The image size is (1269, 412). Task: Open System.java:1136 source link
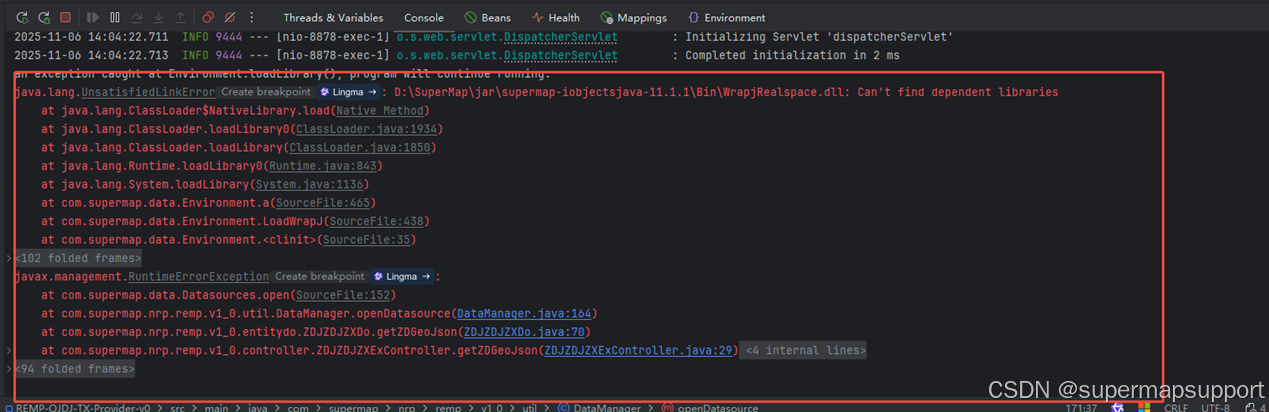tap(309, 185)
